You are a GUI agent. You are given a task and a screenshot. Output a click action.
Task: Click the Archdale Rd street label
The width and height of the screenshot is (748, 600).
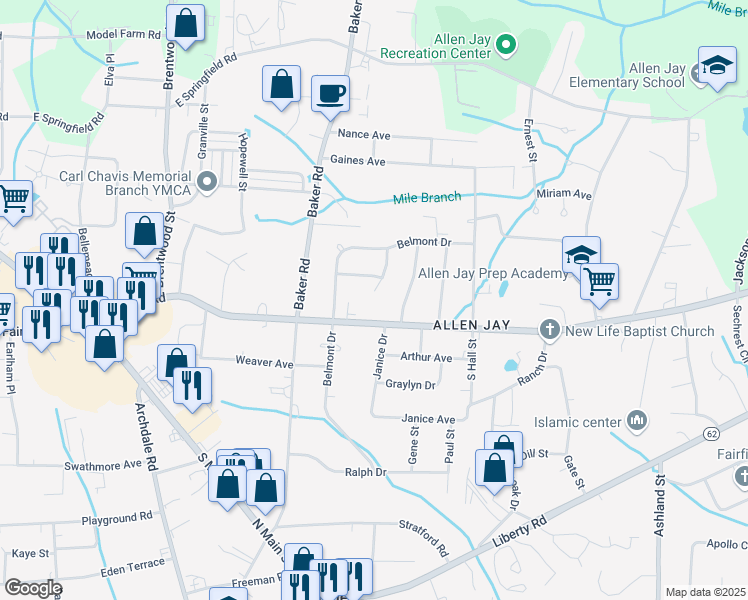click(x=146, y=437)
